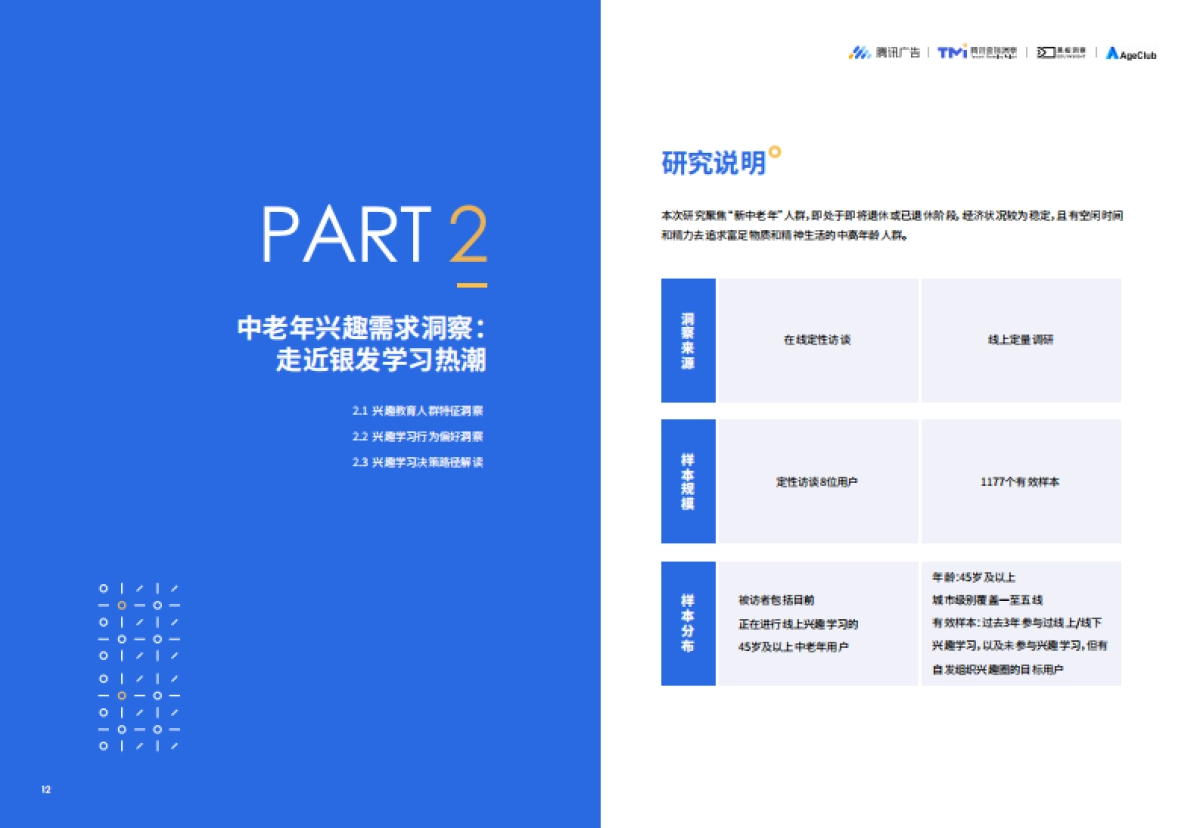Open section 2.3 兴趣学习决策路径解读
The width and height of the screenshot is (1200, 828).
point(420,463)
